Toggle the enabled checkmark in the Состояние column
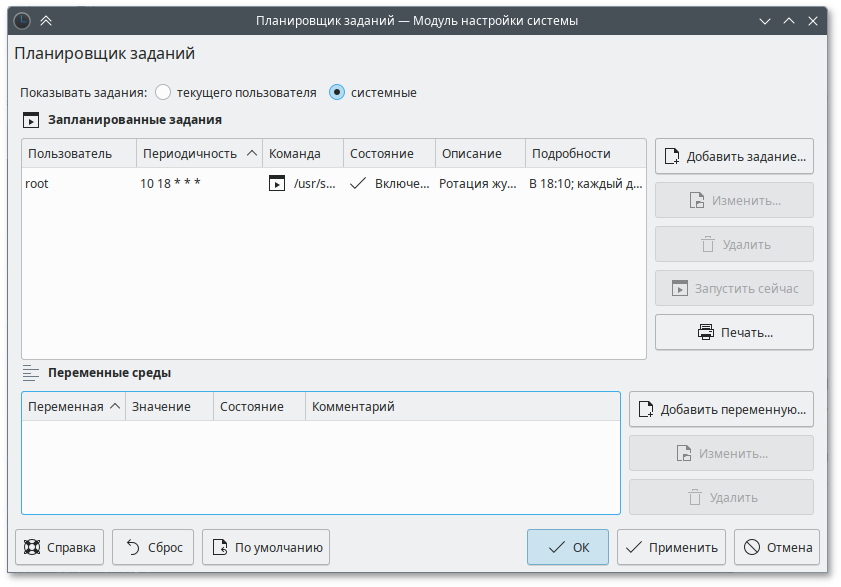Image resolution: width=841 pixels, height=587 pixels. pyautogui.click(x=357, y=184)
